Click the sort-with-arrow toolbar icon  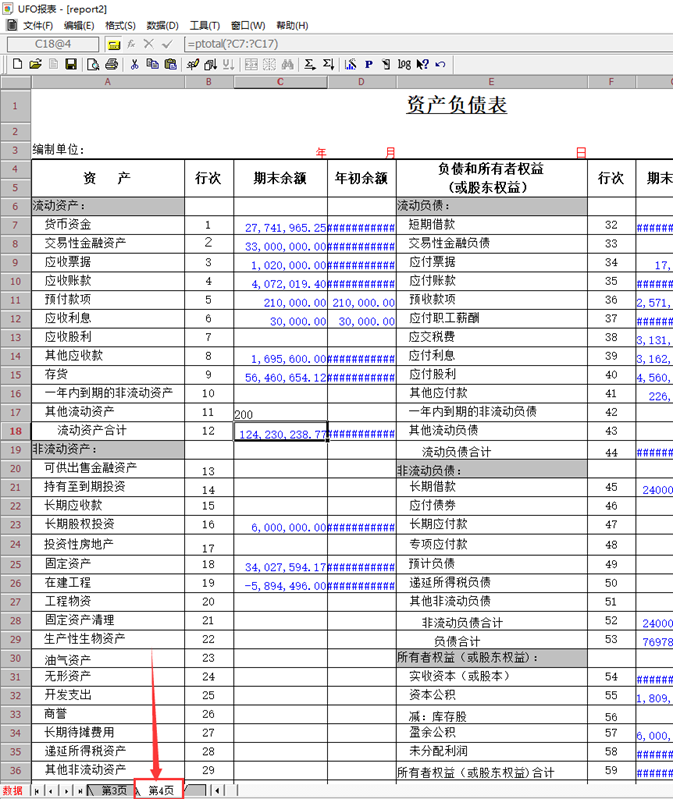tap(210, 64)
